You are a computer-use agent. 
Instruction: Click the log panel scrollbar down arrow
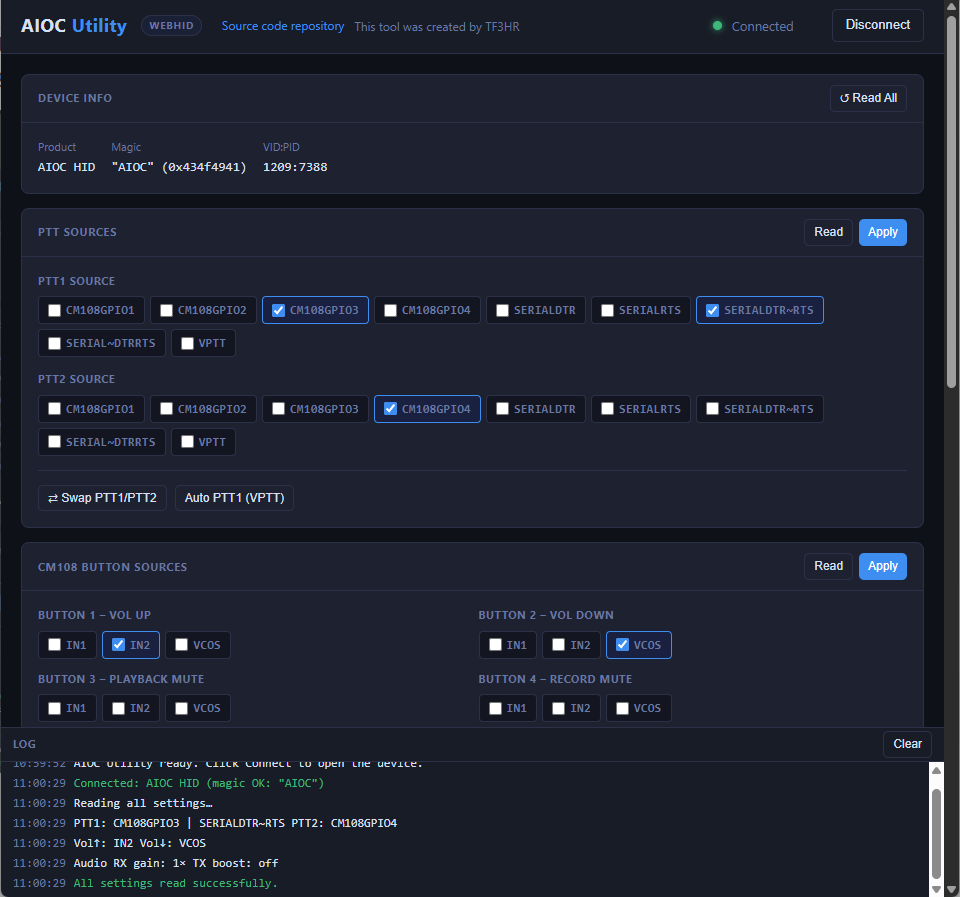pyautogui.click(x=936, y=888)
